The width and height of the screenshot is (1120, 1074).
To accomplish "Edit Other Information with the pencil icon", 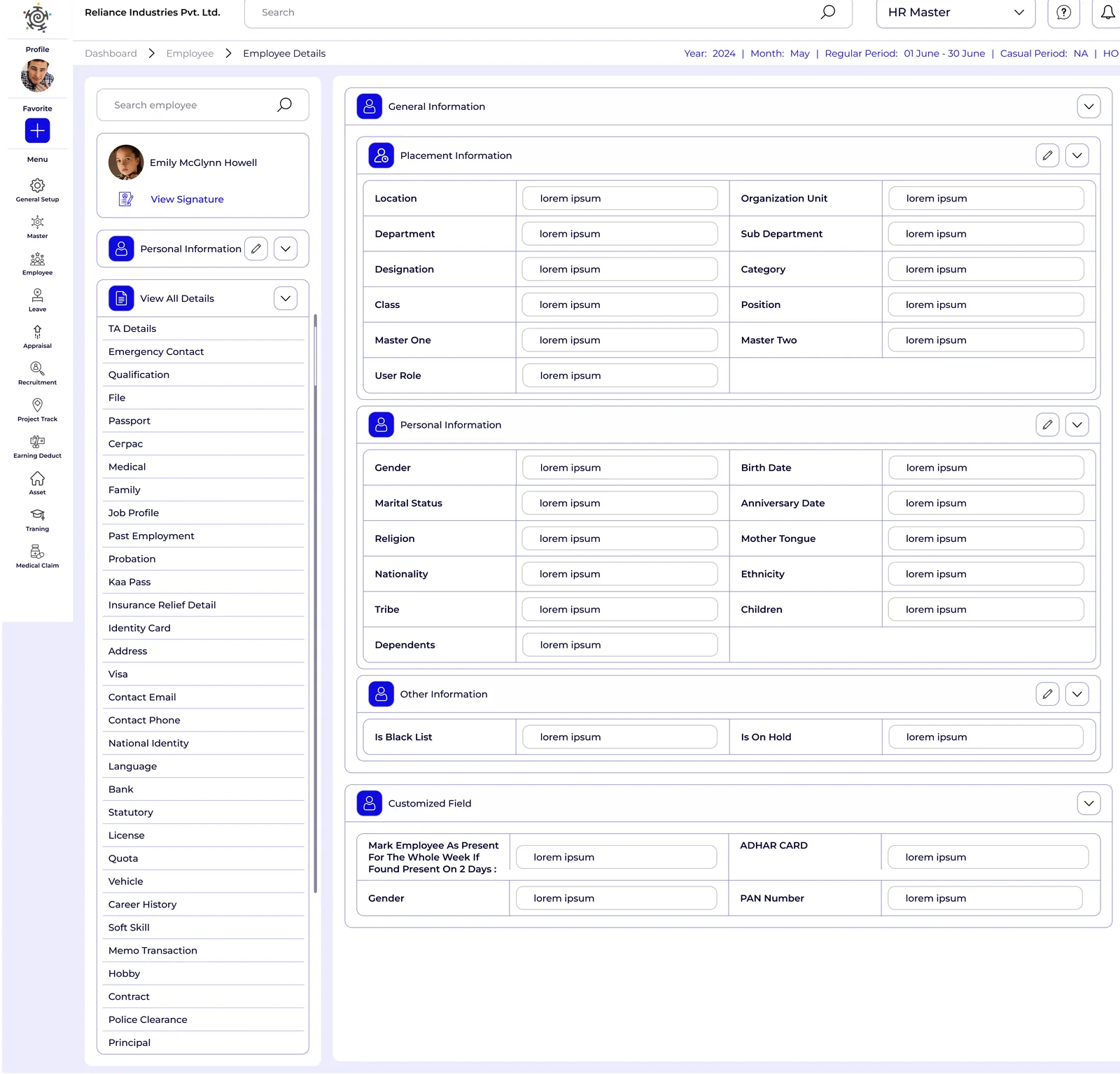I will click(1047, 694).
